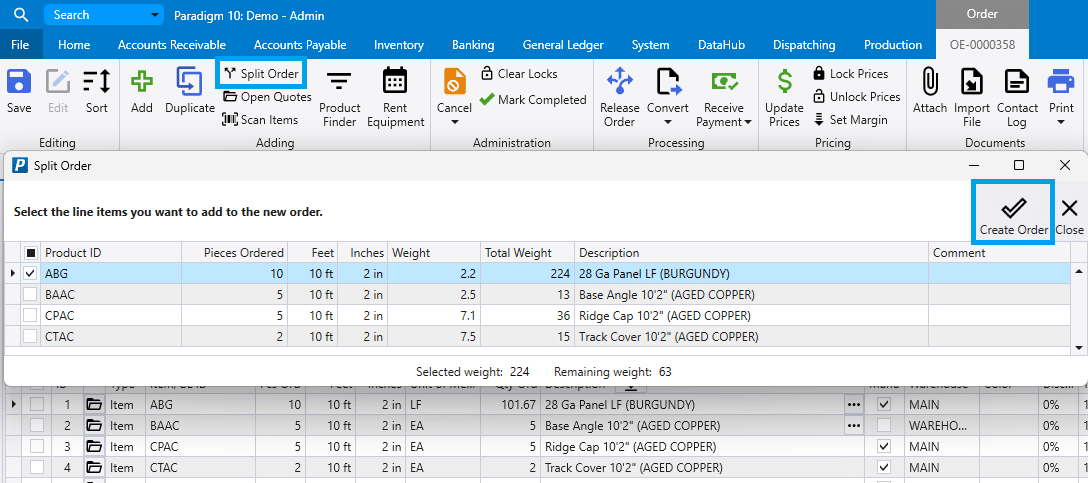Click the Split Order list scroll-down arrow
Viewport: 1088px width, 483px height.
tap(1078, 346)
